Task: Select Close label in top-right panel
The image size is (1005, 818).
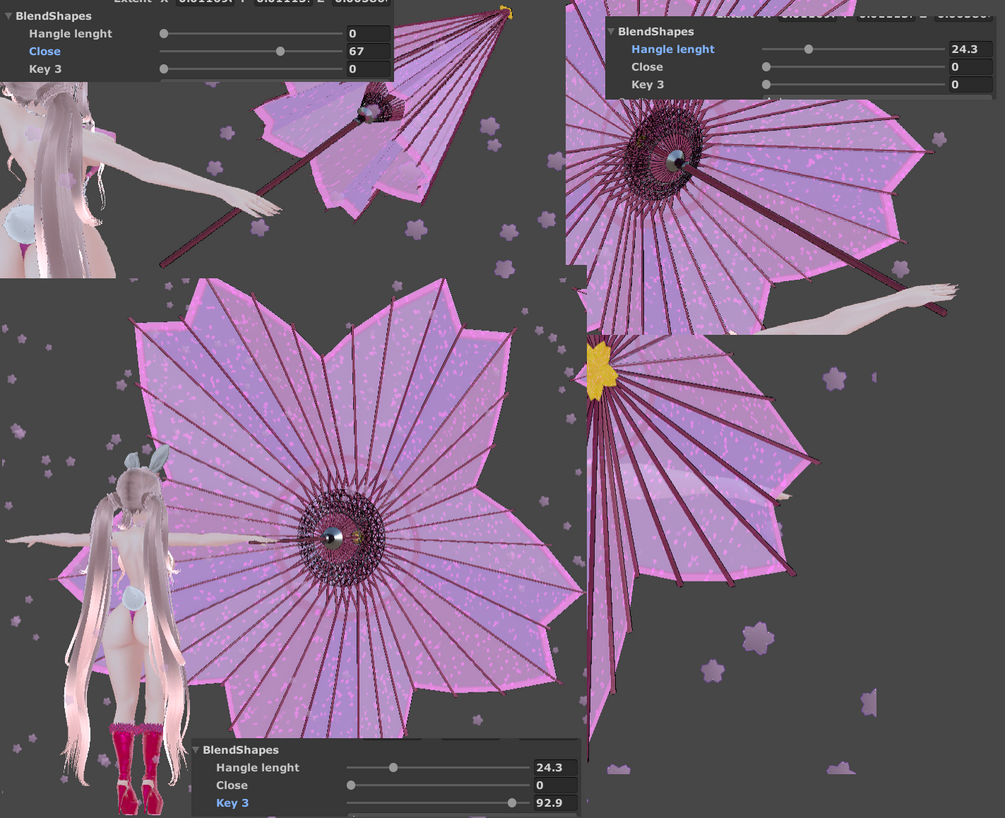Action: click(x=647, y=67)
